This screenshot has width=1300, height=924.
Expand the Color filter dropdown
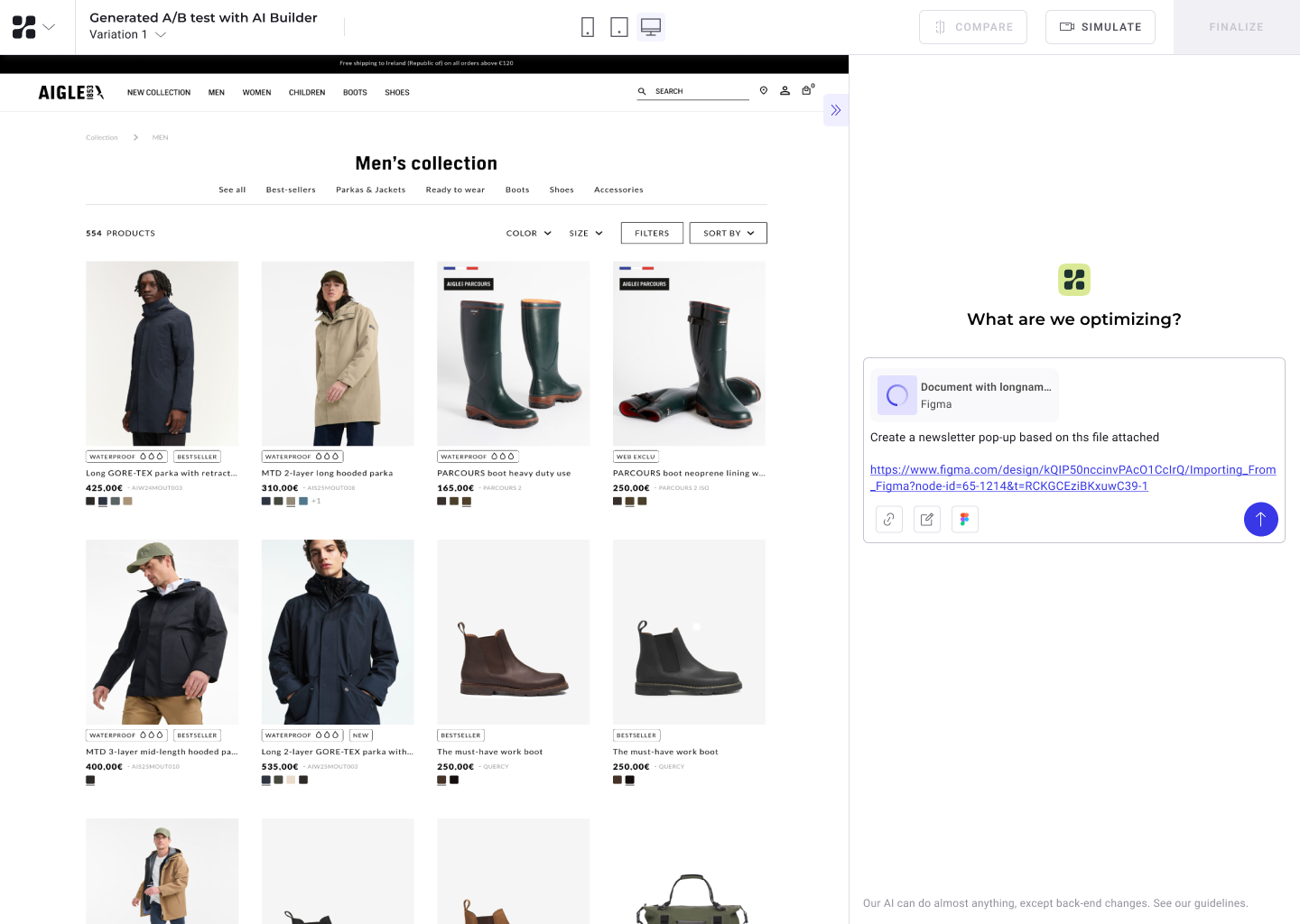click(529, 233)
